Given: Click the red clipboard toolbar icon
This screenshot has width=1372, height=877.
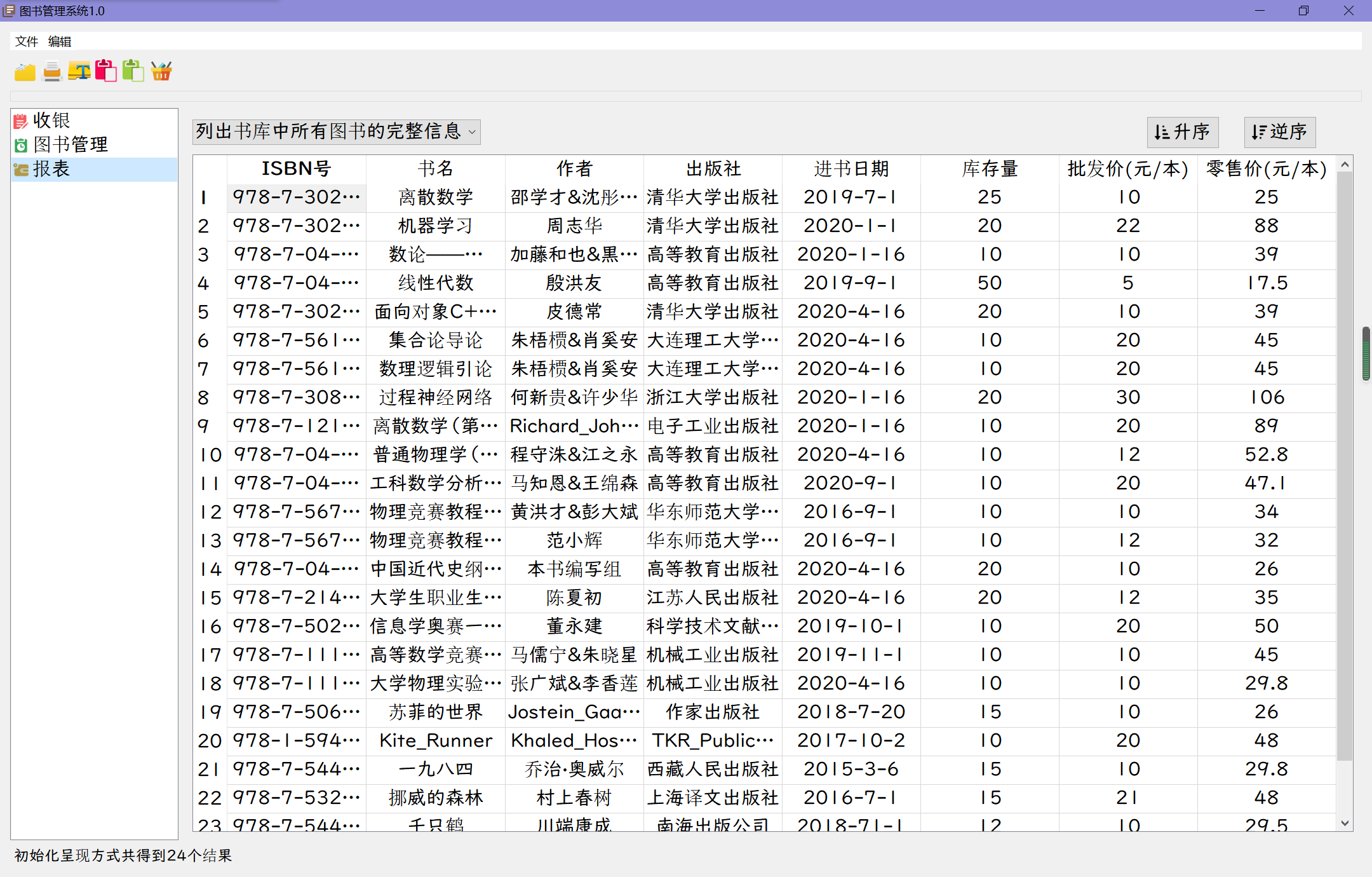Looking at the screenshot, I should 106,71.
